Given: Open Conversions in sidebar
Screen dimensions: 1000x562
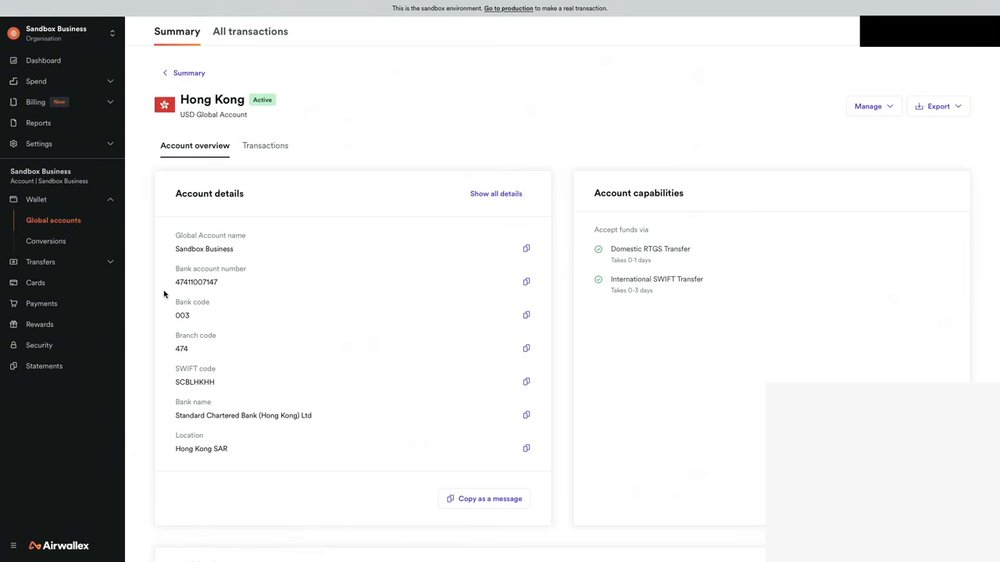Looking at the screenshot, I should [46, 241].
